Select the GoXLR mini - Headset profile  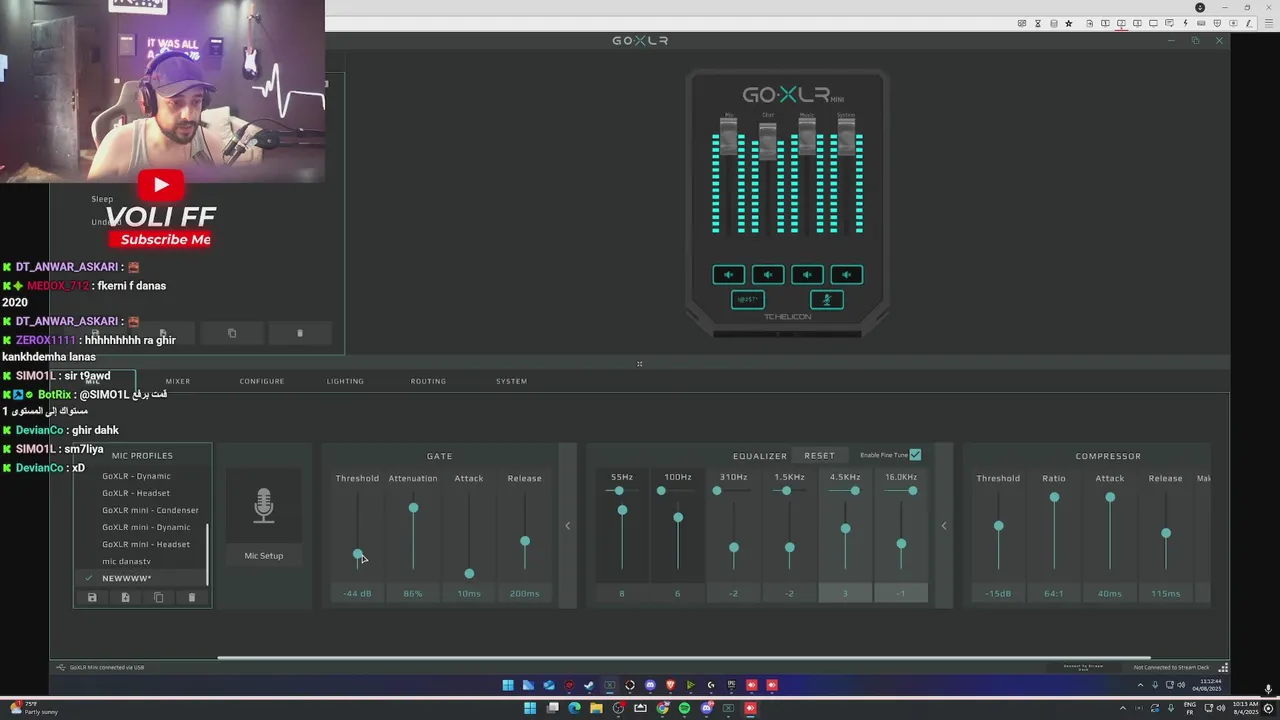click(146, 544)
